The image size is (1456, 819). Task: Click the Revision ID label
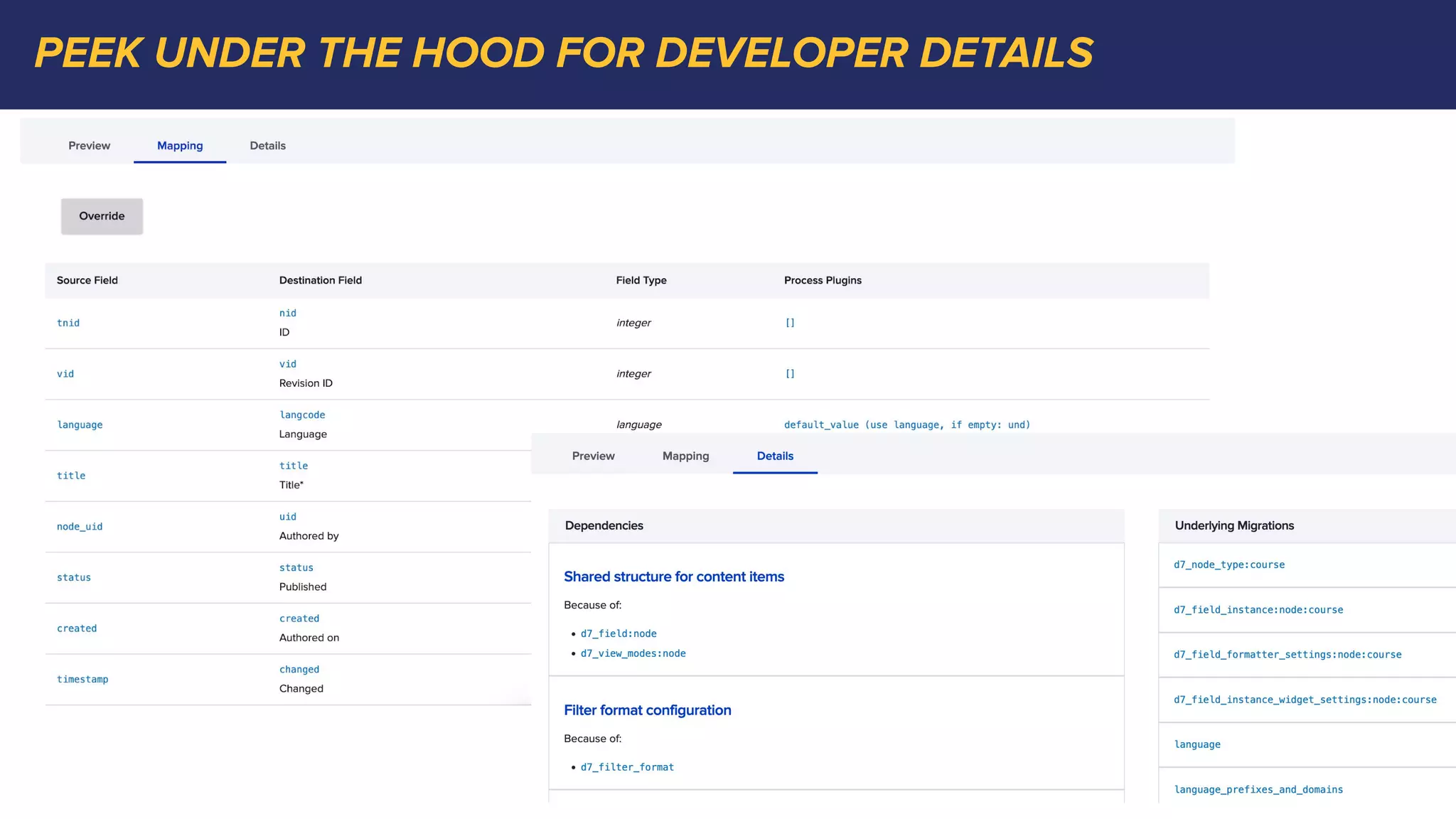coord(306,383)
